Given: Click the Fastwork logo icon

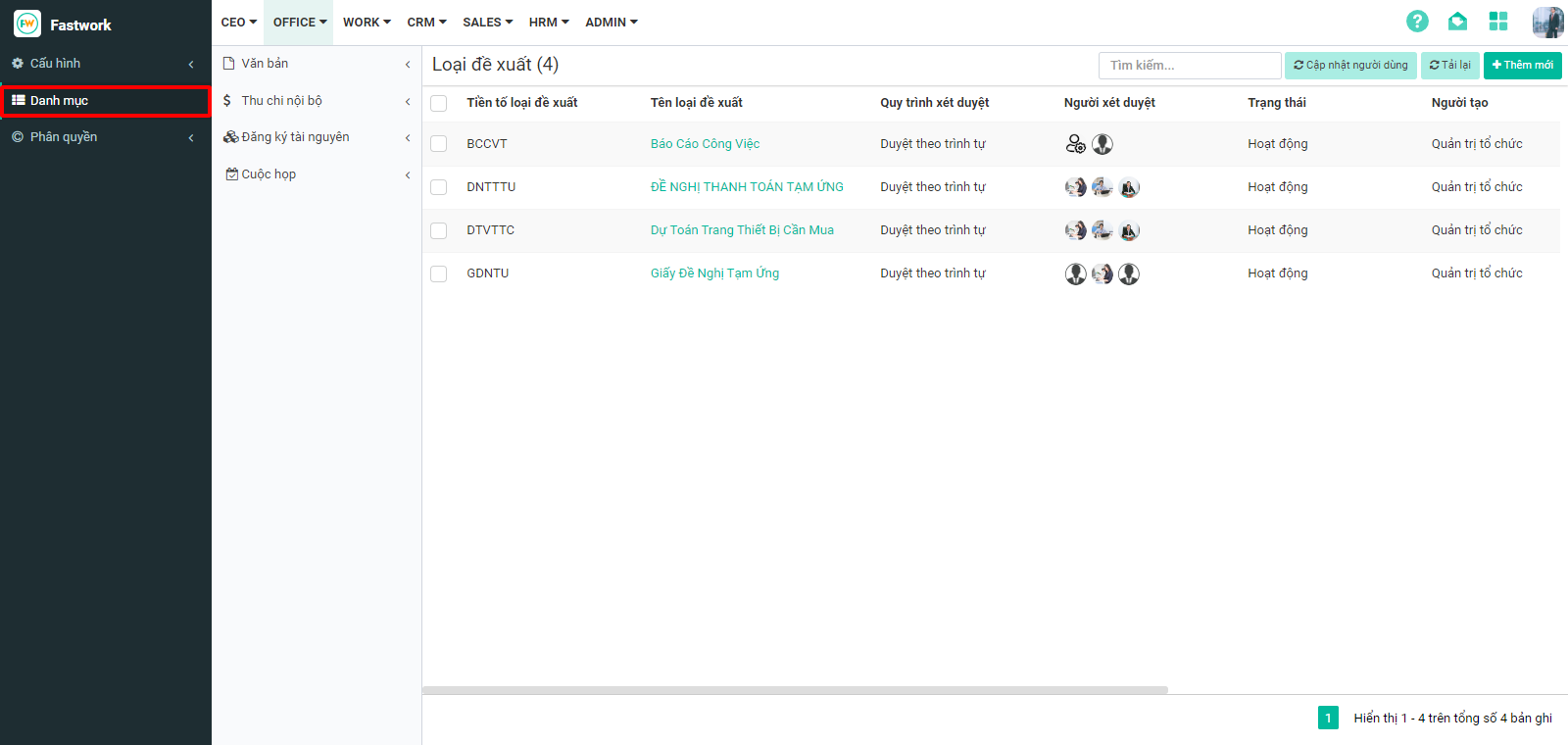Looking at the screenshot, I should tap(27, 24).
